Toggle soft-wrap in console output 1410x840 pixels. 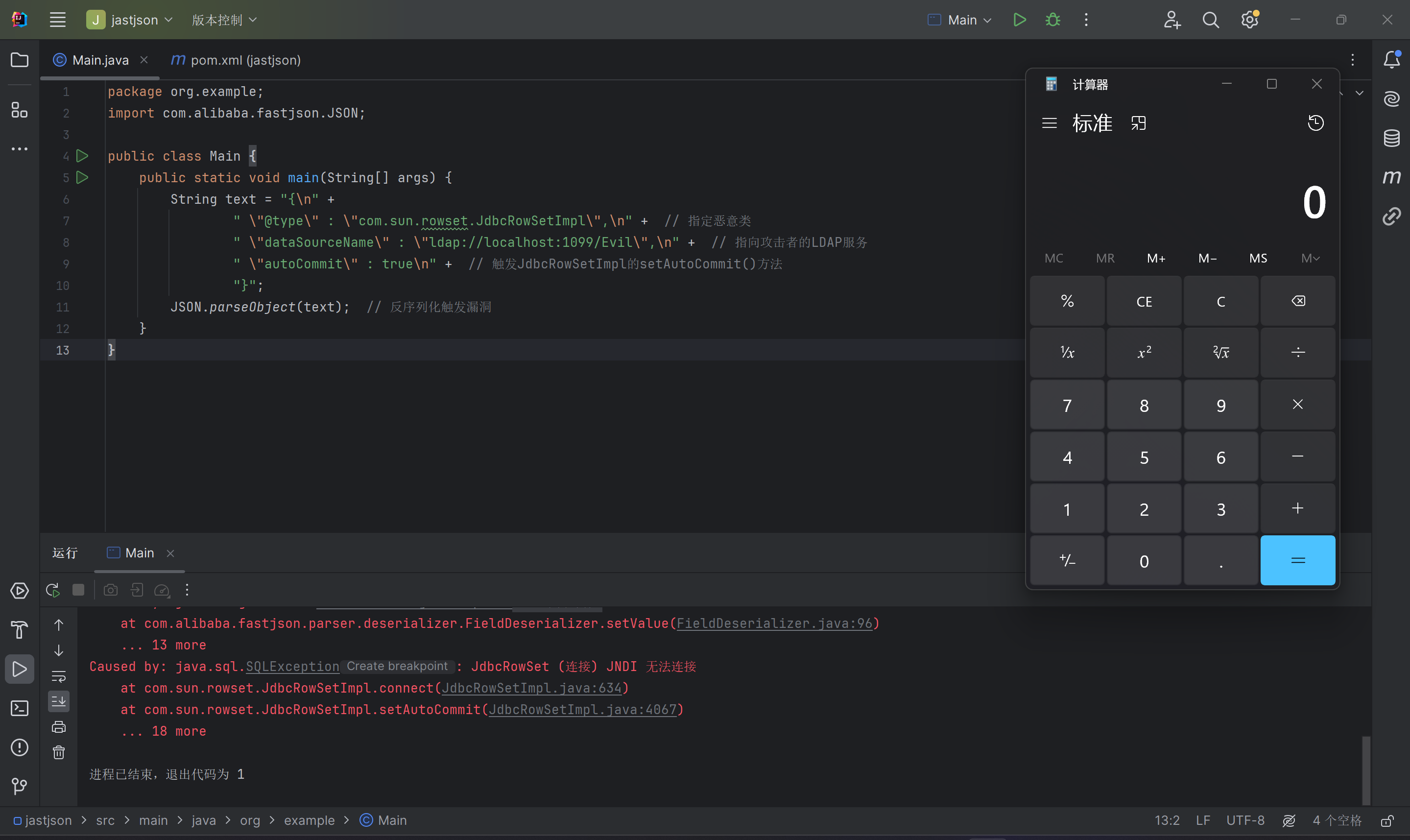pos(59,676)
